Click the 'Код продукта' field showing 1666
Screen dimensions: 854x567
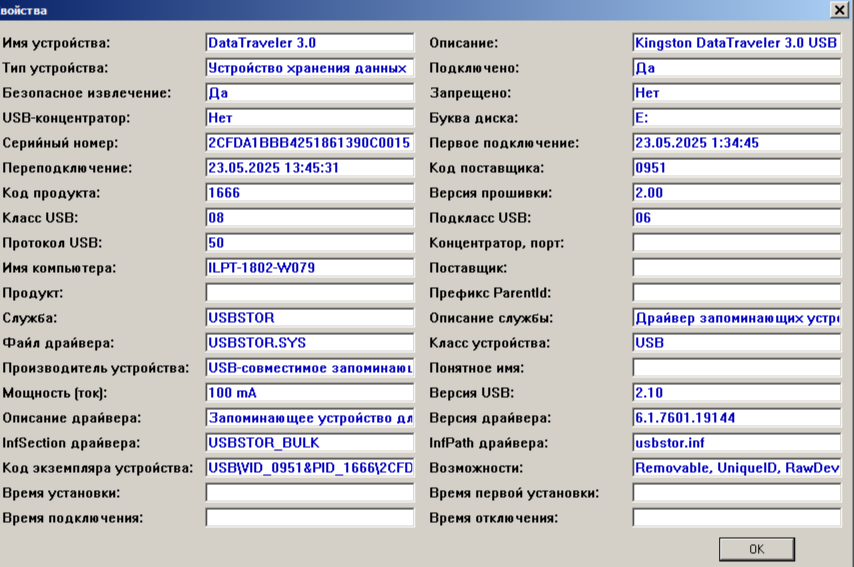pos(309,193)
